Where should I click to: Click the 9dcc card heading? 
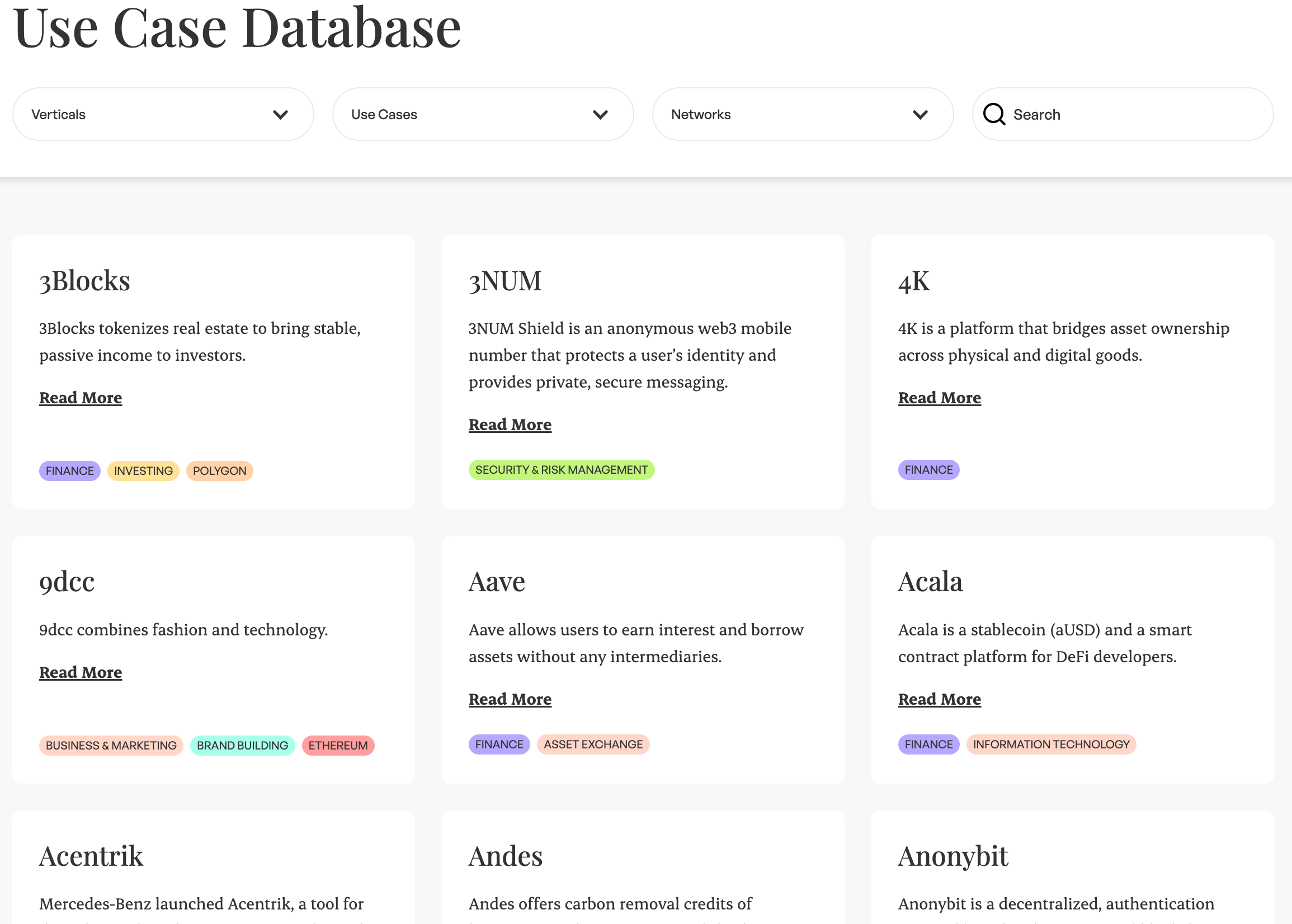coord(67,582)
